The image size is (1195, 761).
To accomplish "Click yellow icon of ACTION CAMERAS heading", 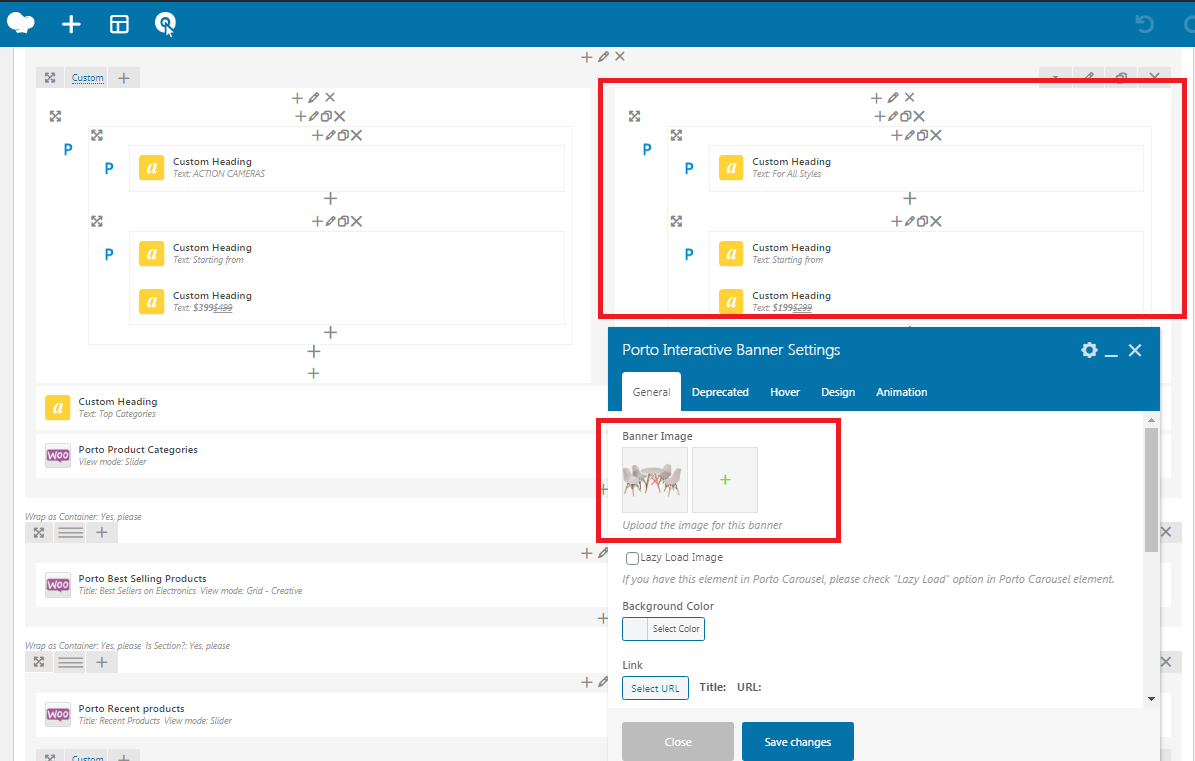I will (x=151, y=168).
